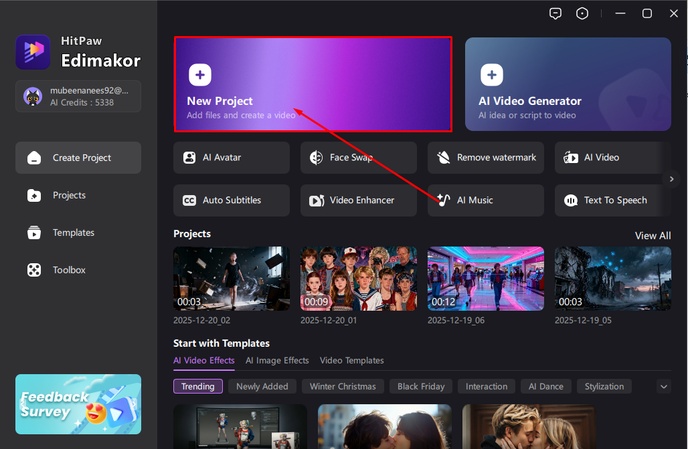Filter templates by Winter Christmas
The width and height of the screenshot is (688, 449).
pyautogui.click(x=343, y=386)
